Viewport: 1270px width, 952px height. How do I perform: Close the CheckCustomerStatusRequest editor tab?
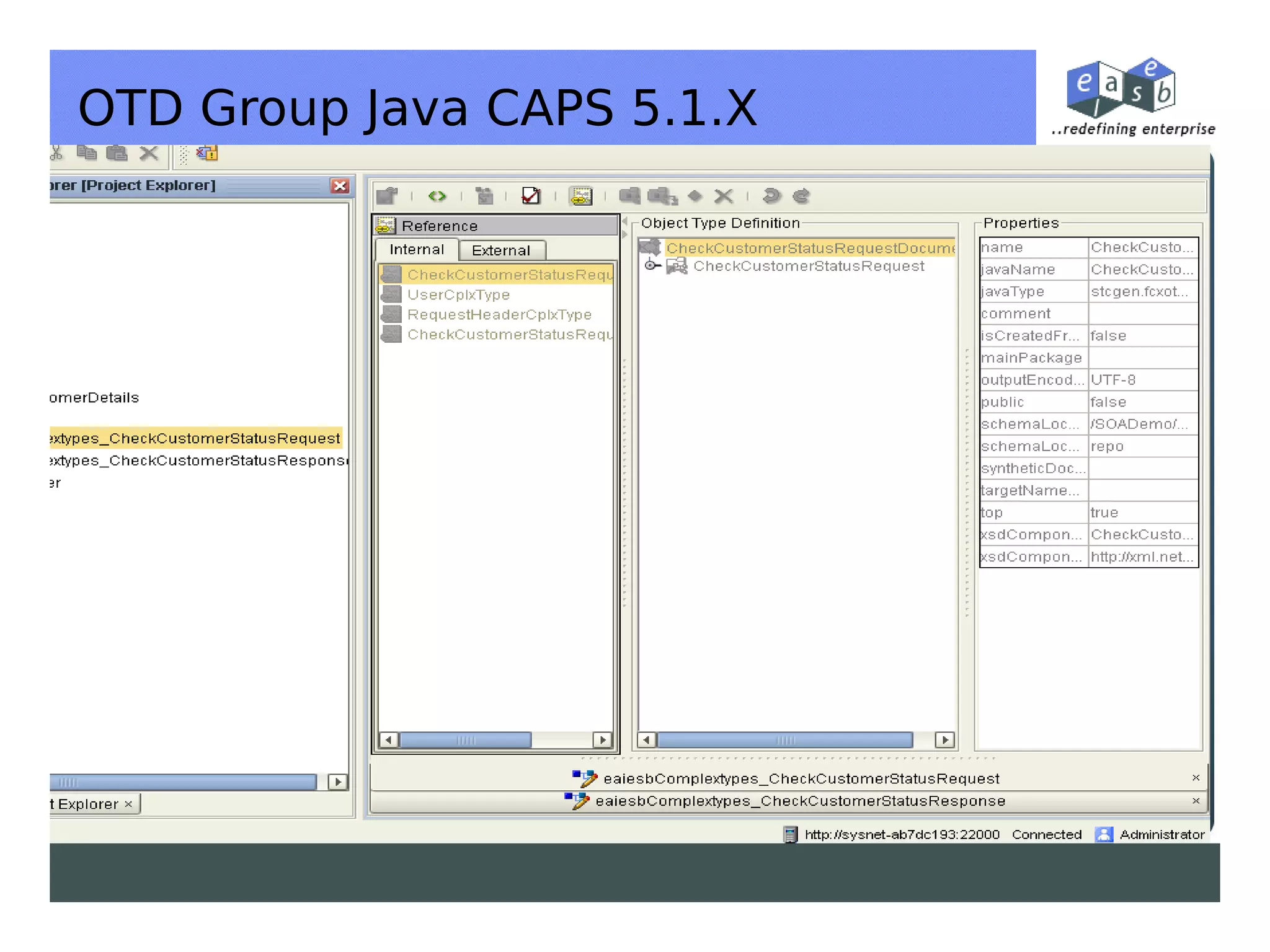coord(1196,778)
